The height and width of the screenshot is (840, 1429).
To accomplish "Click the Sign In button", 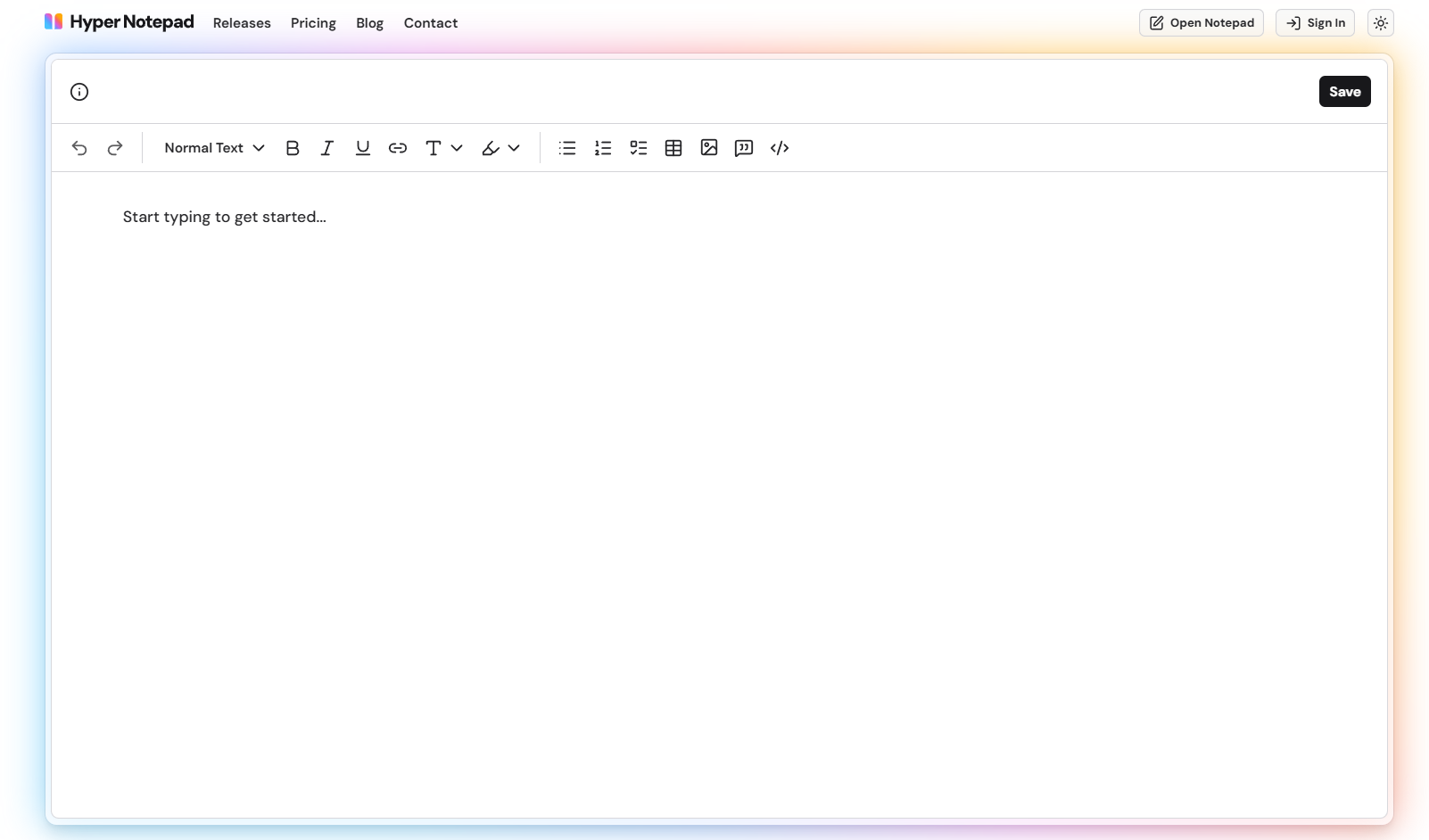I will (1316, 23).
